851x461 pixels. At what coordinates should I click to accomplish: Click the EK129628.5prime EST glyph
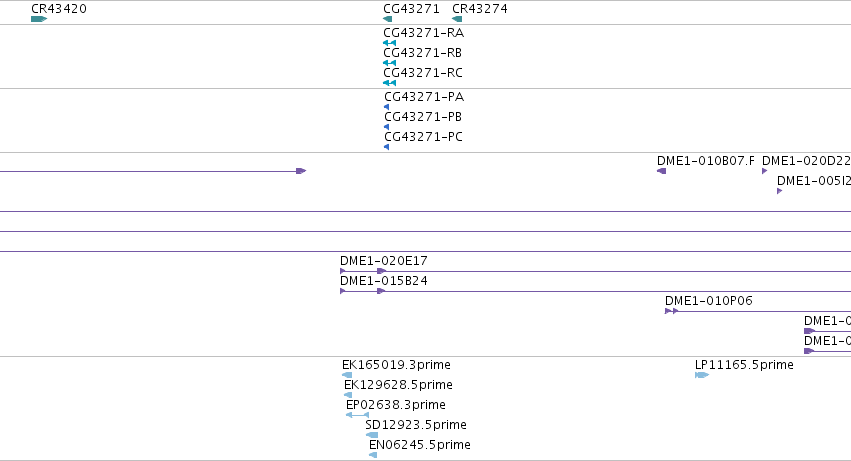pos(348,395)
